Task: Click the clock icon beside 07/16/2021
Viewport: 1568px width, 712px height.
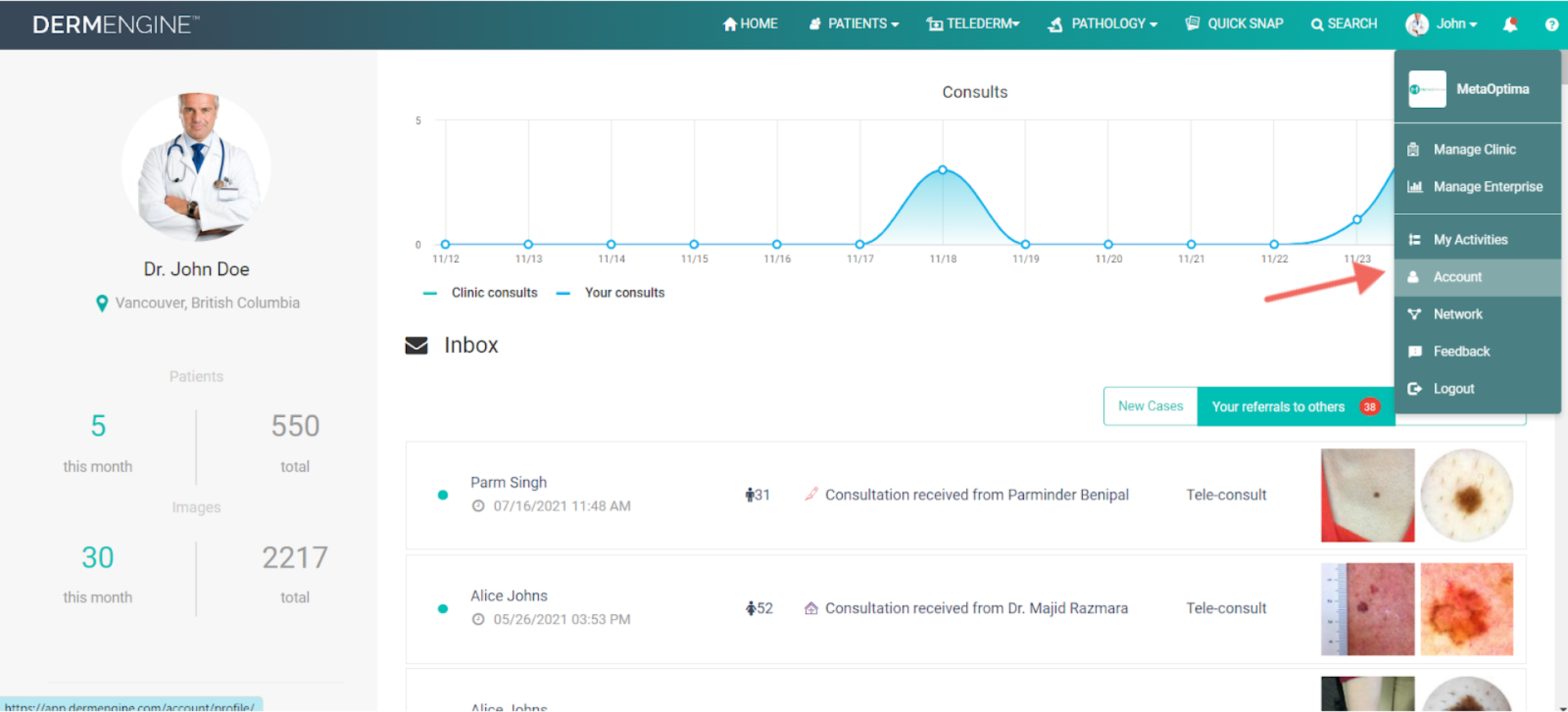Action: coord(479,506)
